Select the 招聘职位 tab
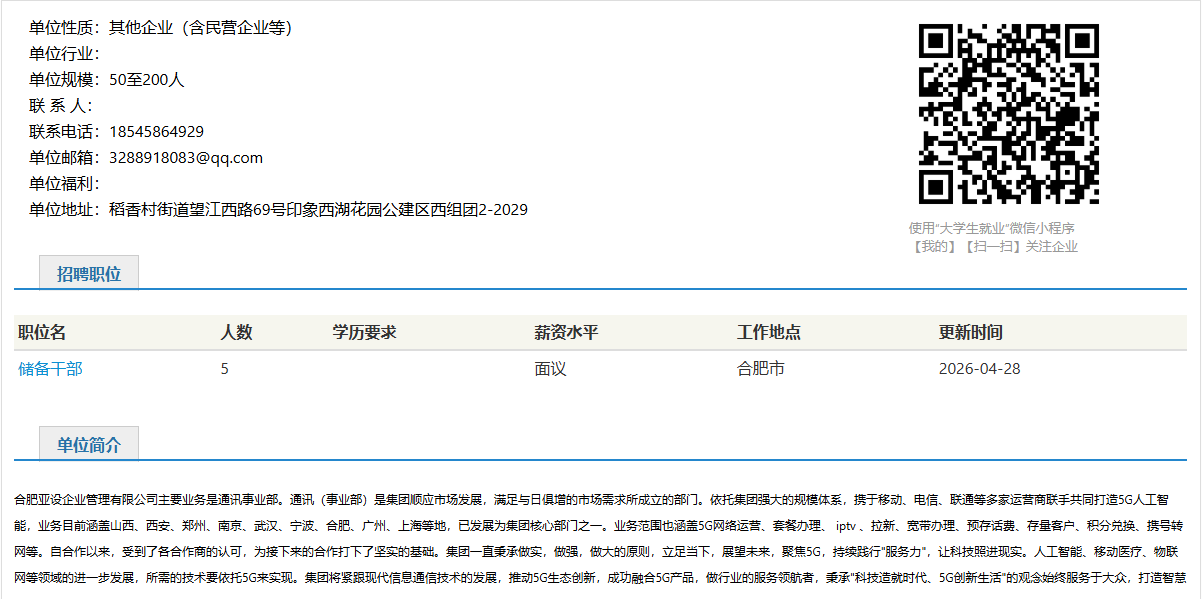Image resolution: width=1202 pixels, height=599 pixels. coord(89,273)
